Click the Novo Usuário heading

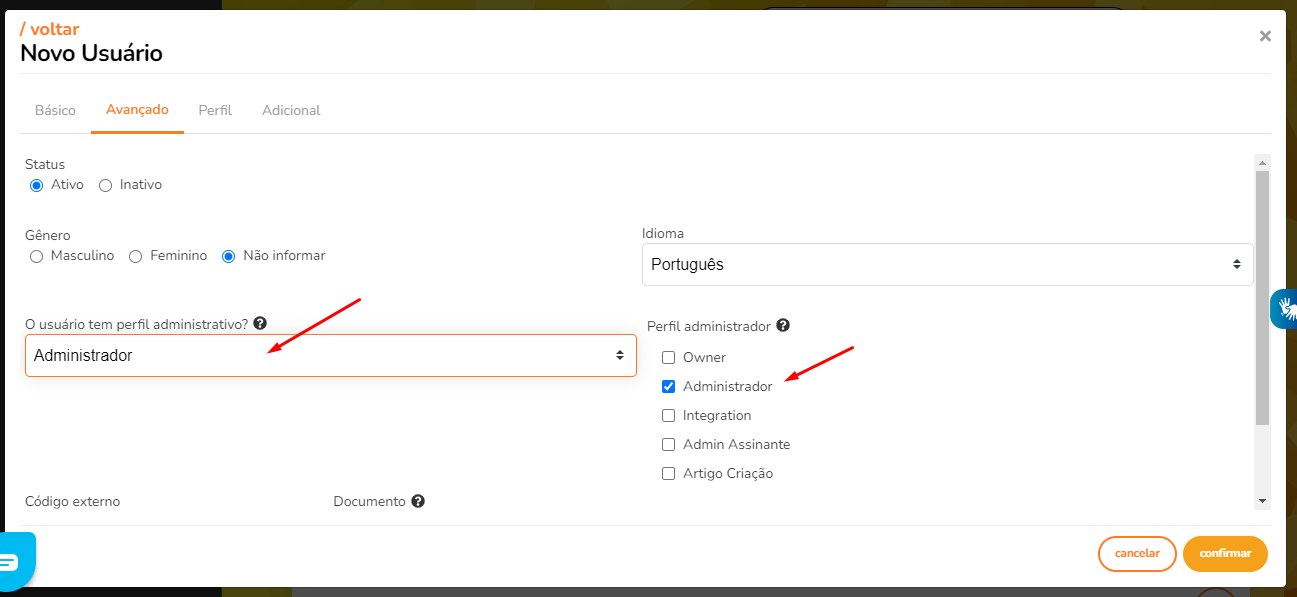pos(91,54)
